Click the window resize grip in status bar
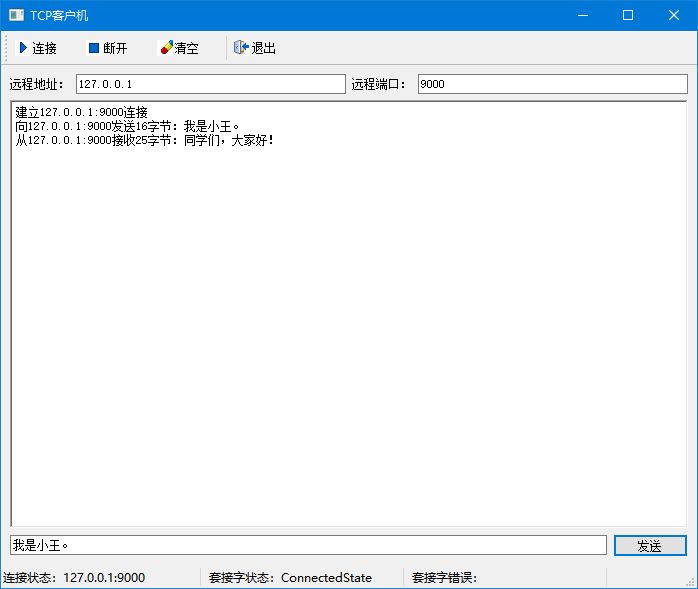This screenshot has height=589, width=698. (691, 582)
